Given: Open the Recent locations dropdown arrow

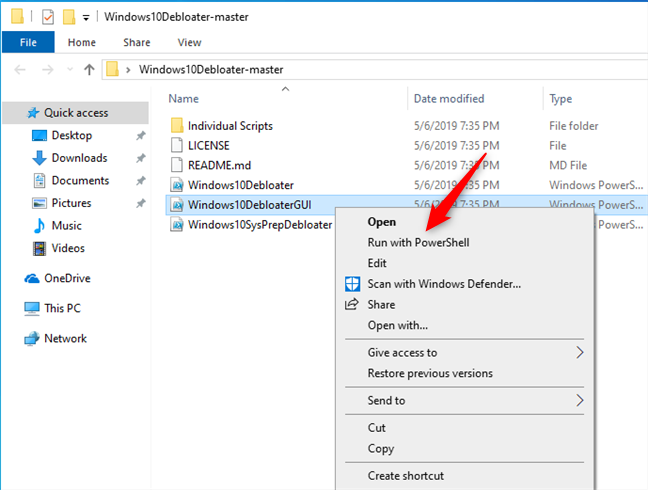Looking at the screenshot, I should click(x=70, y=69).
